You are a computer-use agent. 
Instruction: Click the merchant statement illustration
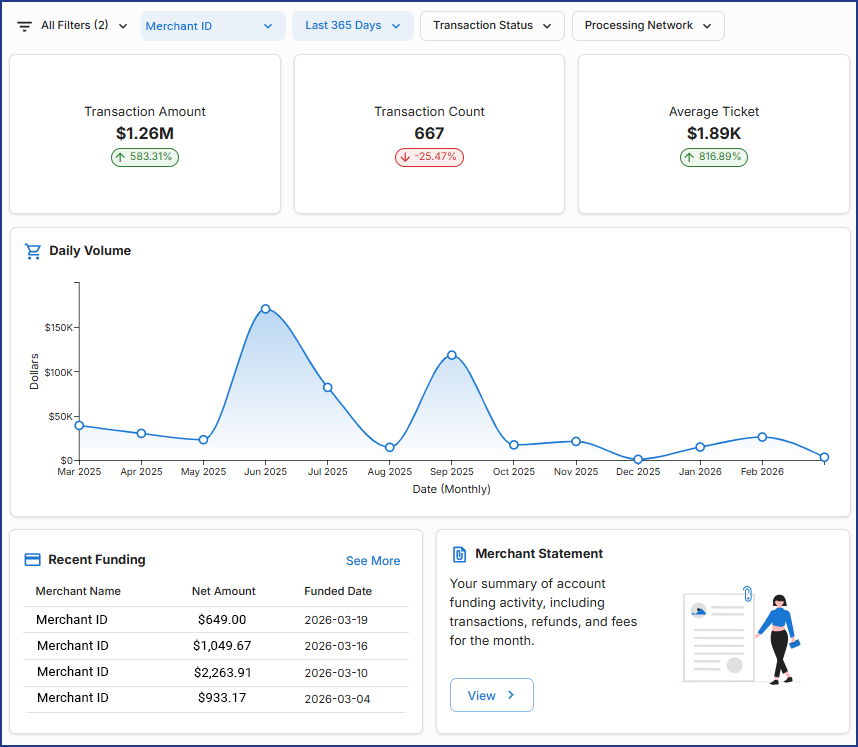pyautogui.click(x=741, y=636)
